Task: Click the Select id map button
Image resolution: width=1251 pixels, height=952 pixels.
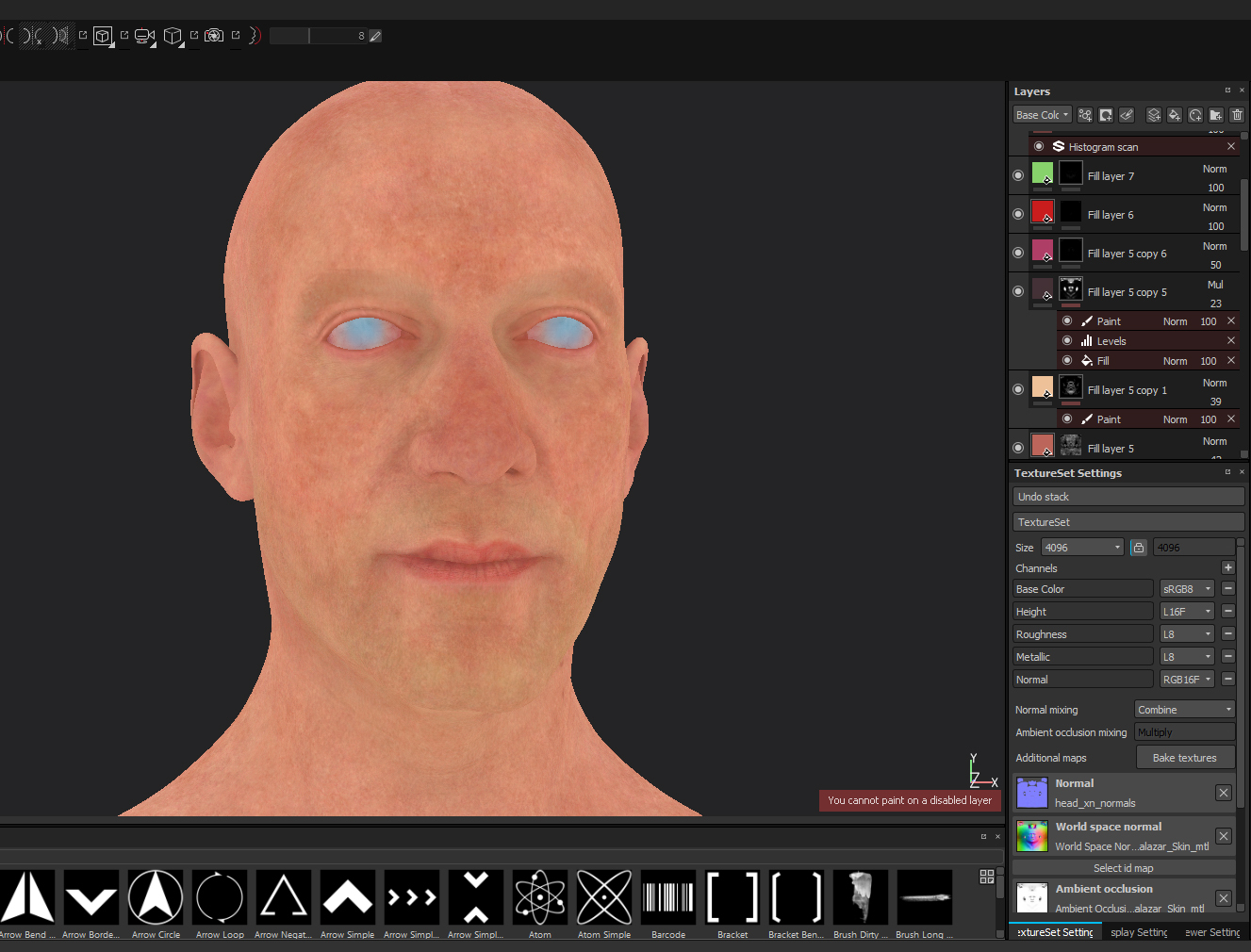Action: [1124, 868]
